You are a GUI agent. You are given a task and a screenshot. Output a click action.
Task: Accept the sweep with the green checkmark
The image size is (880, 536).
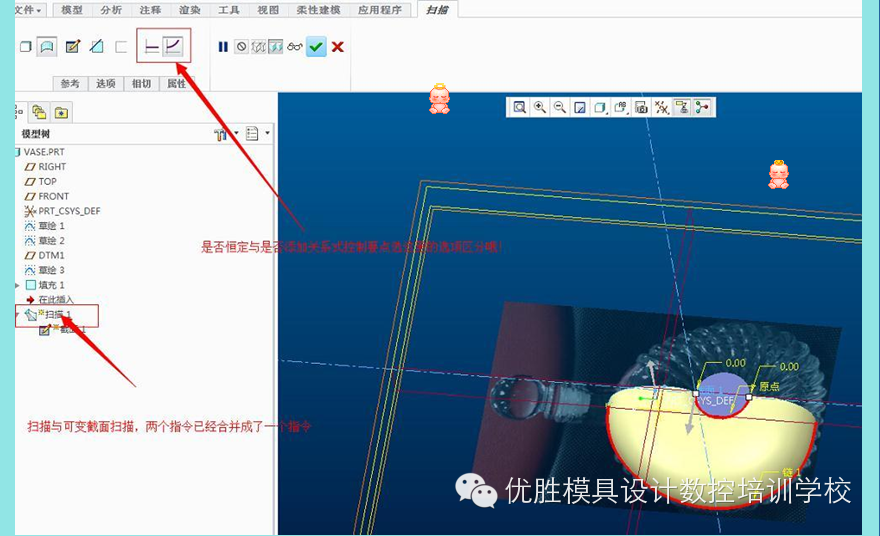pyautogui.click(x=316, y=47)
